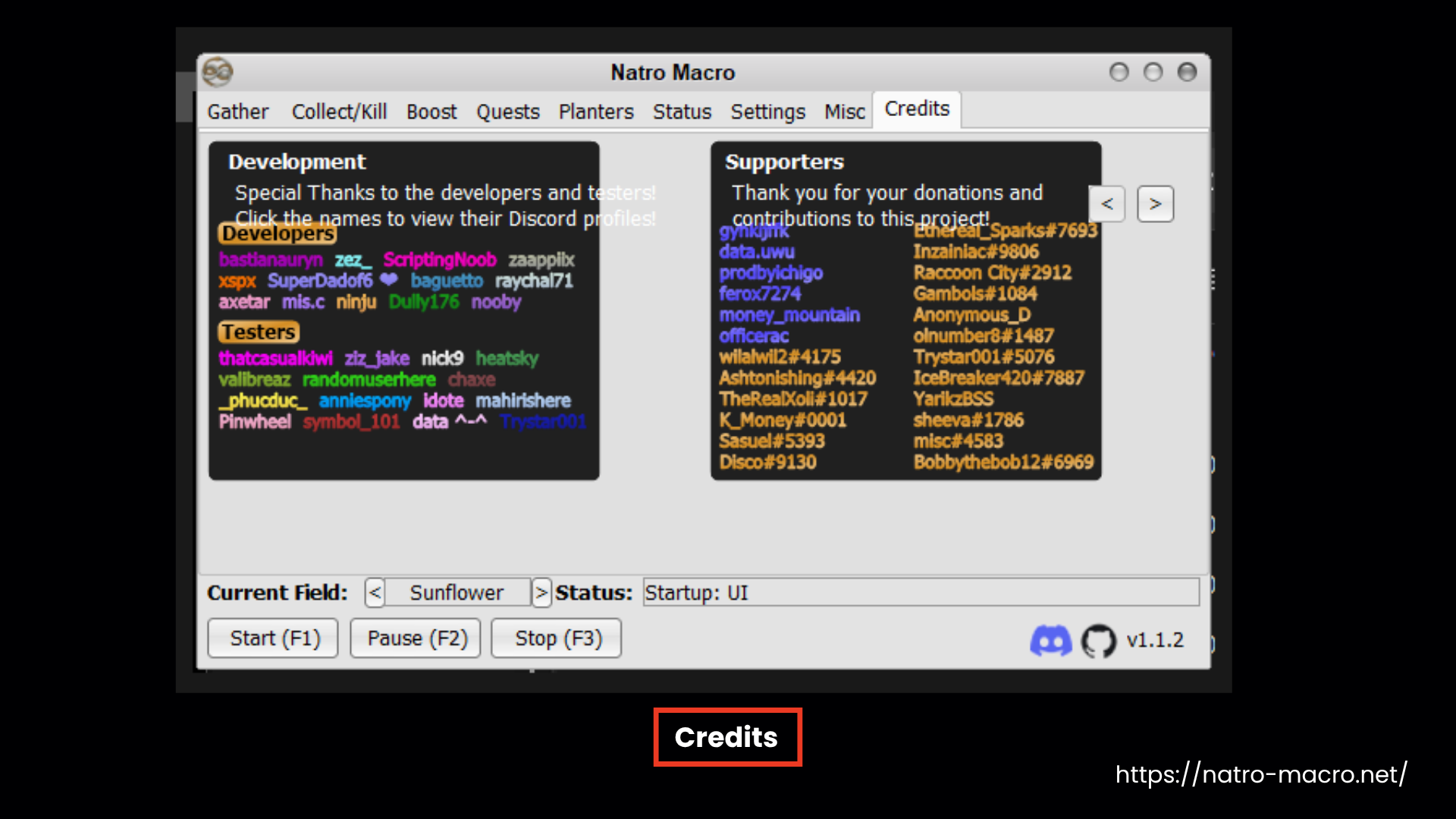1456x819 pixels.
Task: Open the Settings tab
Action: point(767,111)
